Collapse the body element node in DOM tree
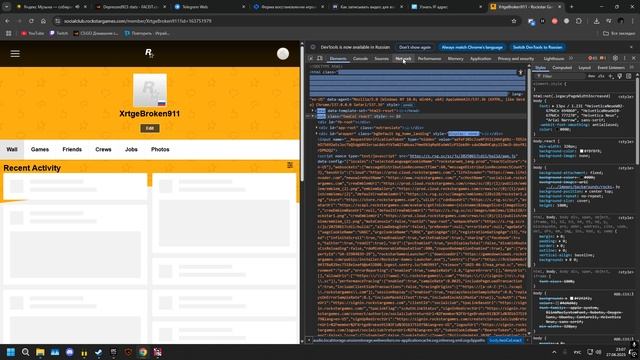The height and width of the screenshot is (360, 640). [x=313, y=116]
